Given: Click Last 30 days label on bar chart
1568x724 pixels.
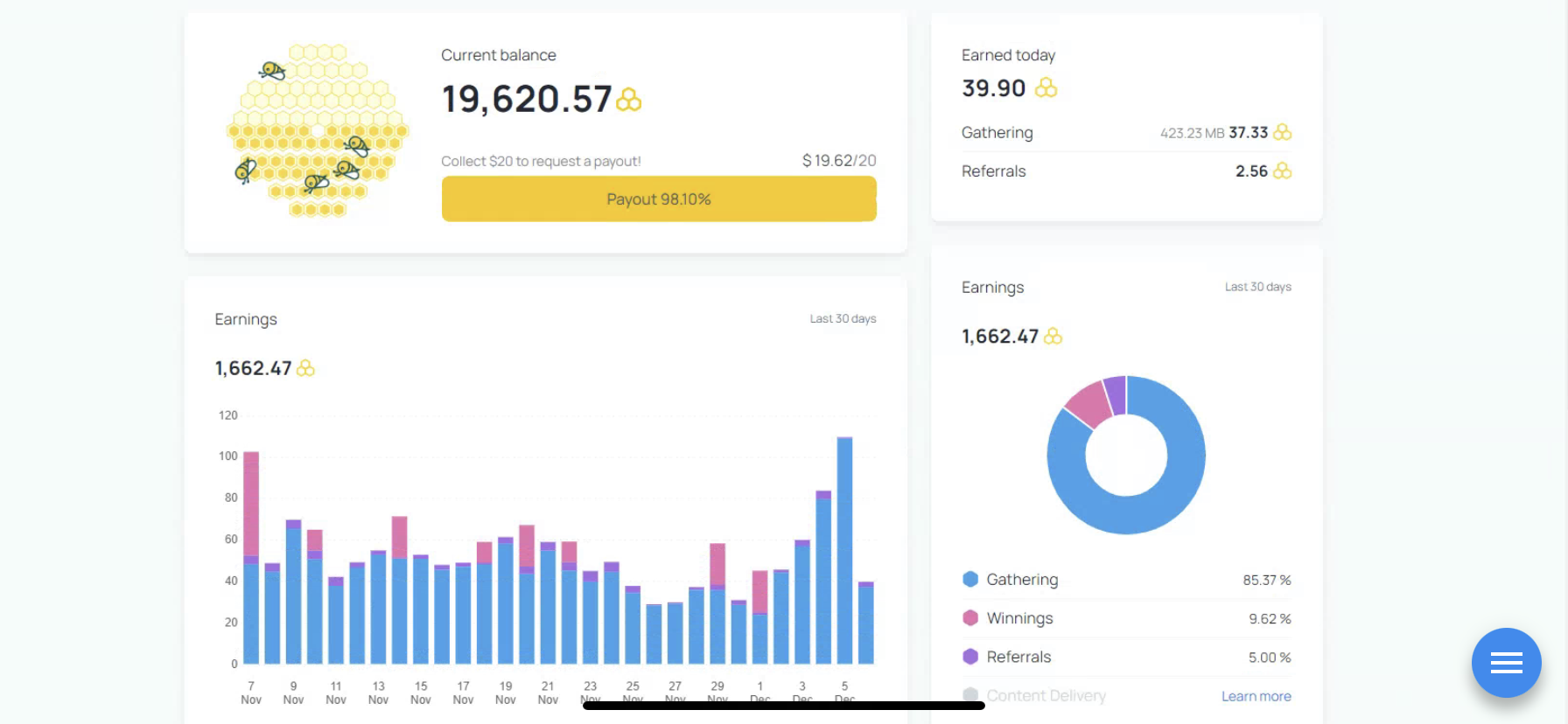Looking at the screenshot, I should (x=843, y=318).
